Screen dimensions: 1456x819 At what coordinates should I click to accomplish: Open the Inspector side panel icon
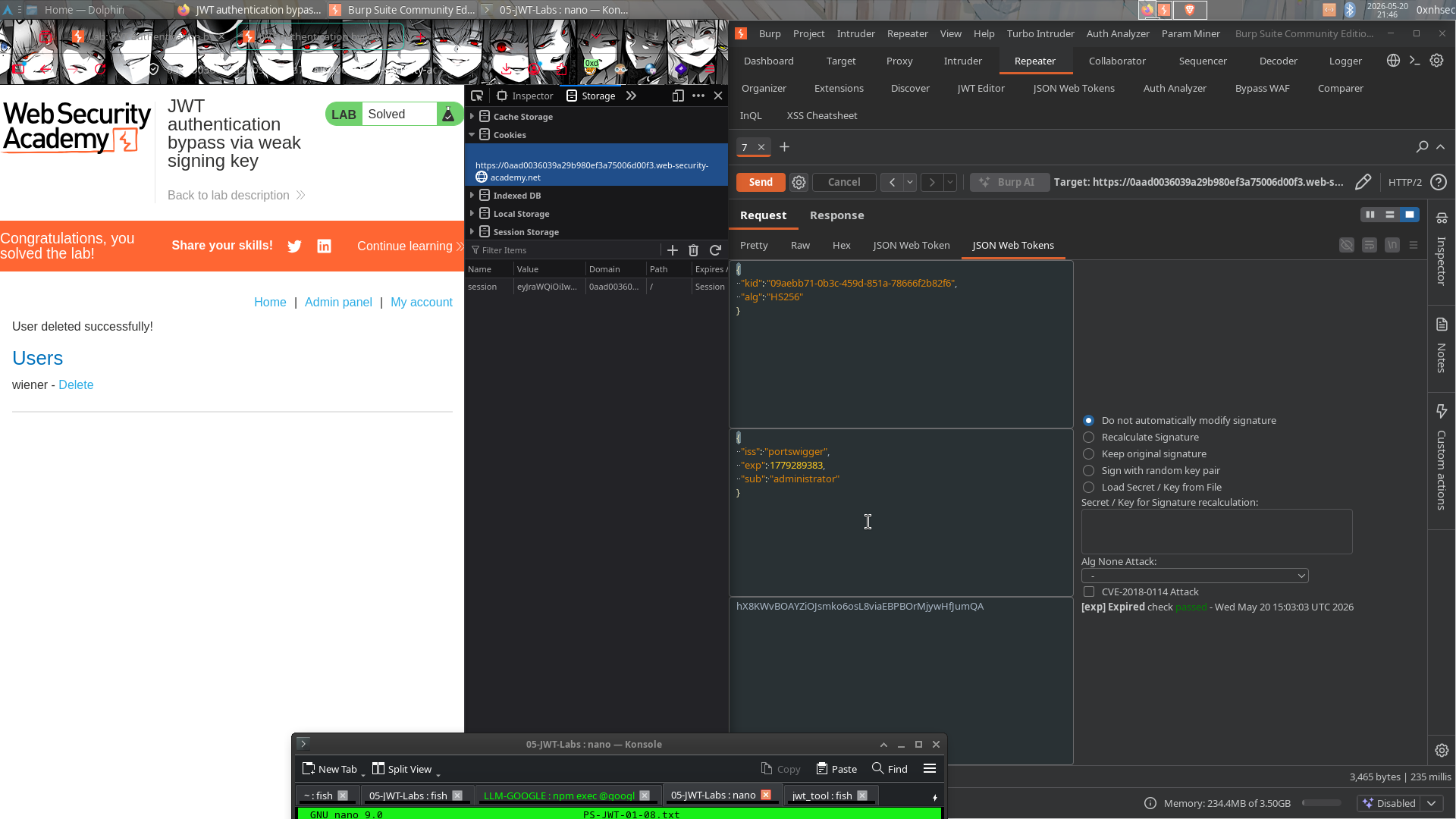tap(1442, 218)
